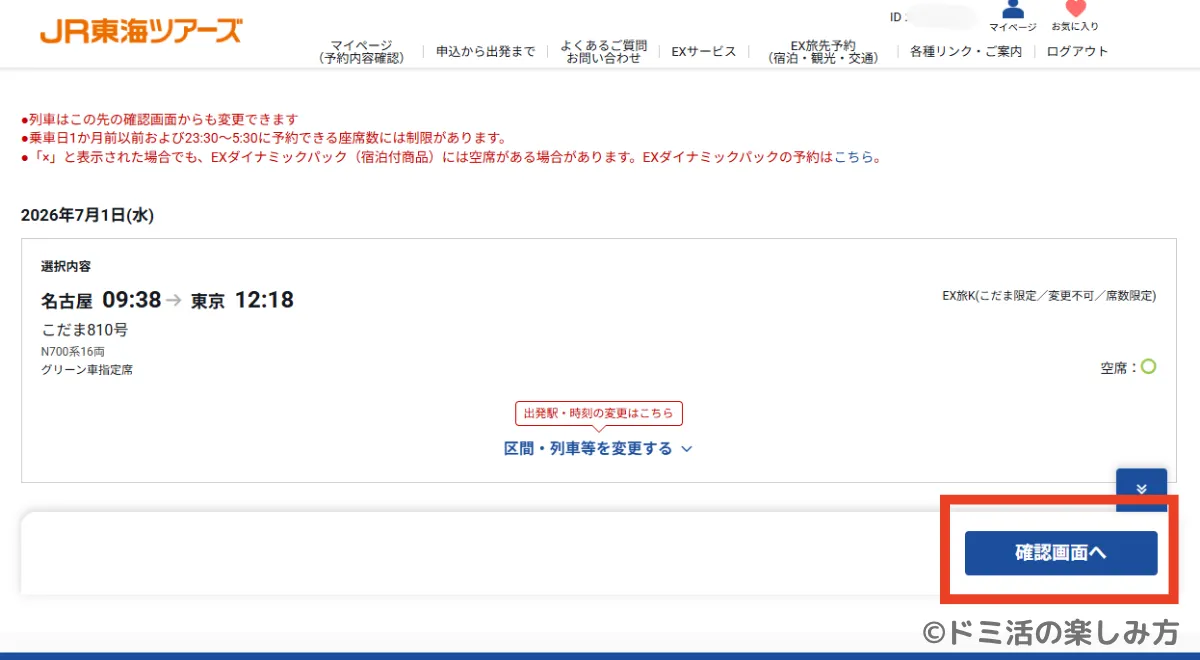Open 申込から出発まで menu item

click(x=485, y=52)
